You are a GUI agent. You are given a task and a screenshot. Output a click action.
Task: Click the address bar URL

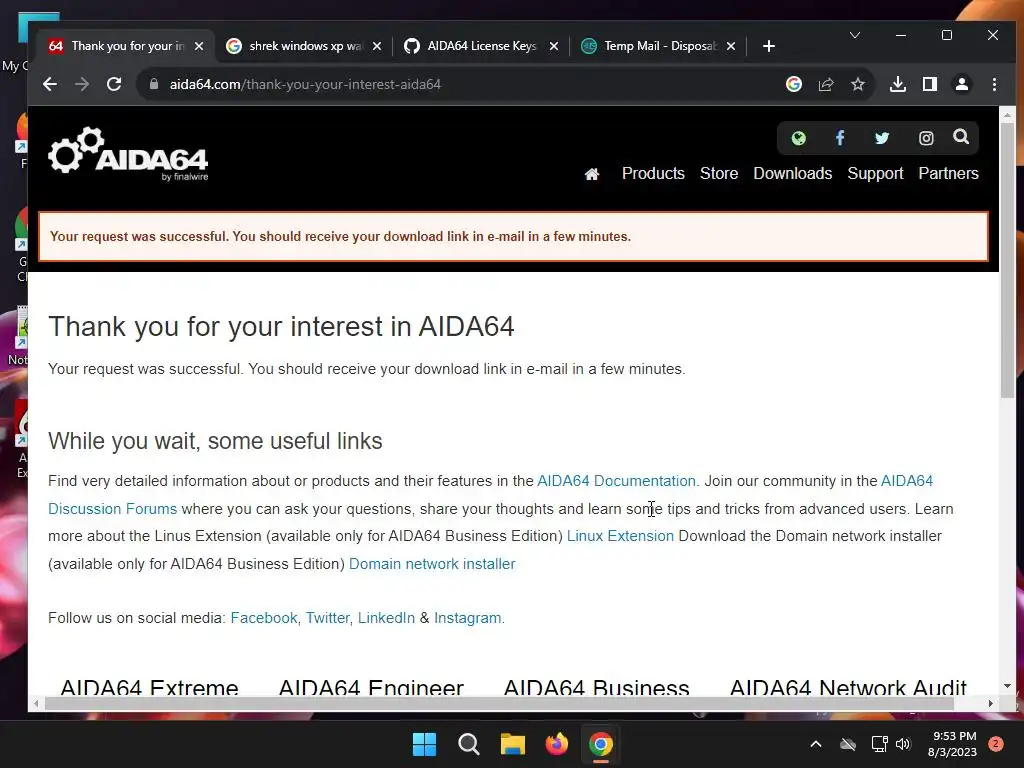[x=305, y=84]
